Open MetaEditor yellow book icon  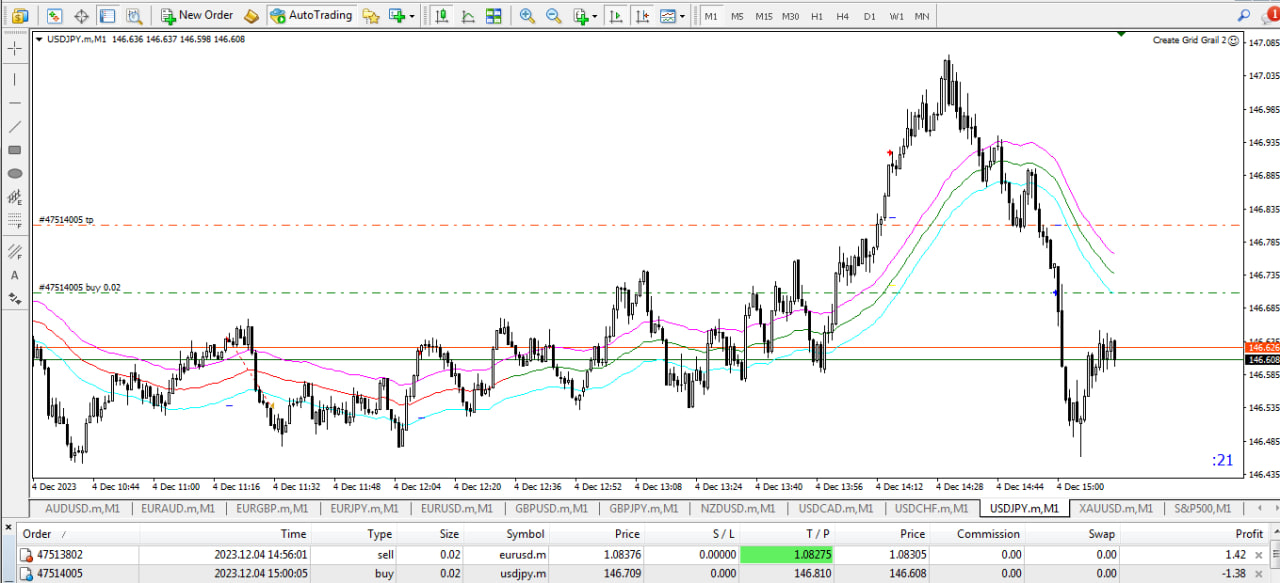click(251, 15)
